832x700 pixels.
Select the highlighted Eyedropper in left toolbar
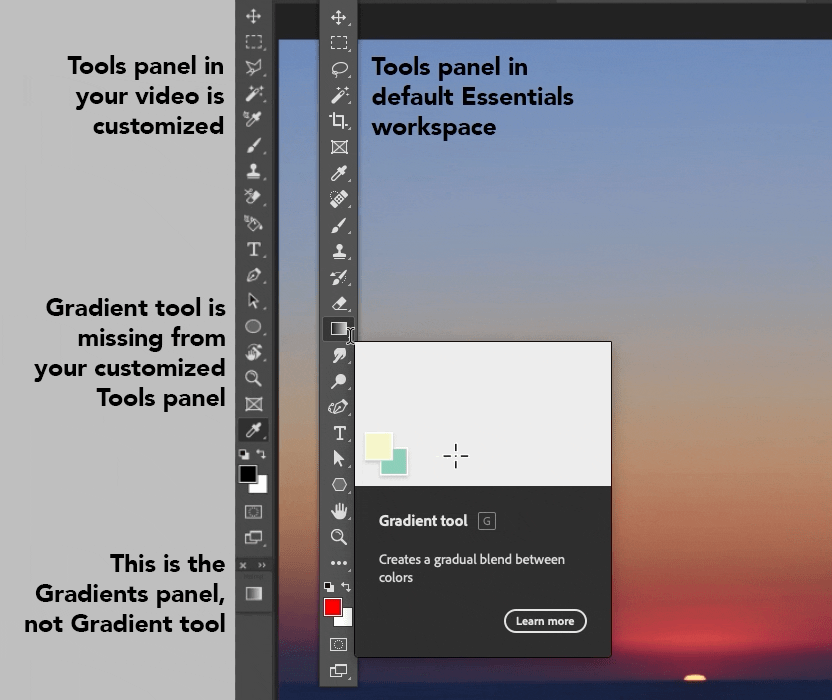[254, 430]
